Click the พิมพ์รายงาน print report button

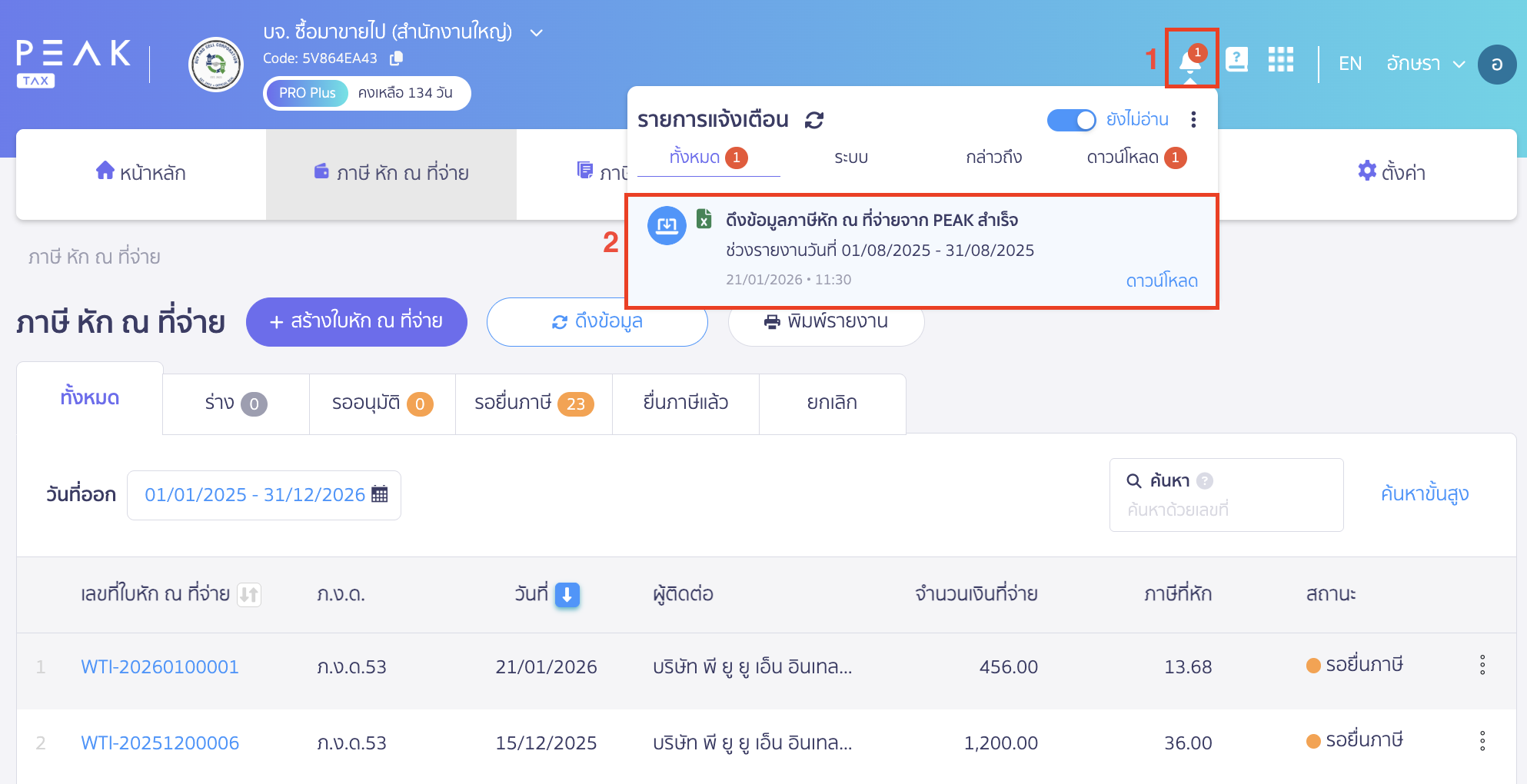coord(825,322)
